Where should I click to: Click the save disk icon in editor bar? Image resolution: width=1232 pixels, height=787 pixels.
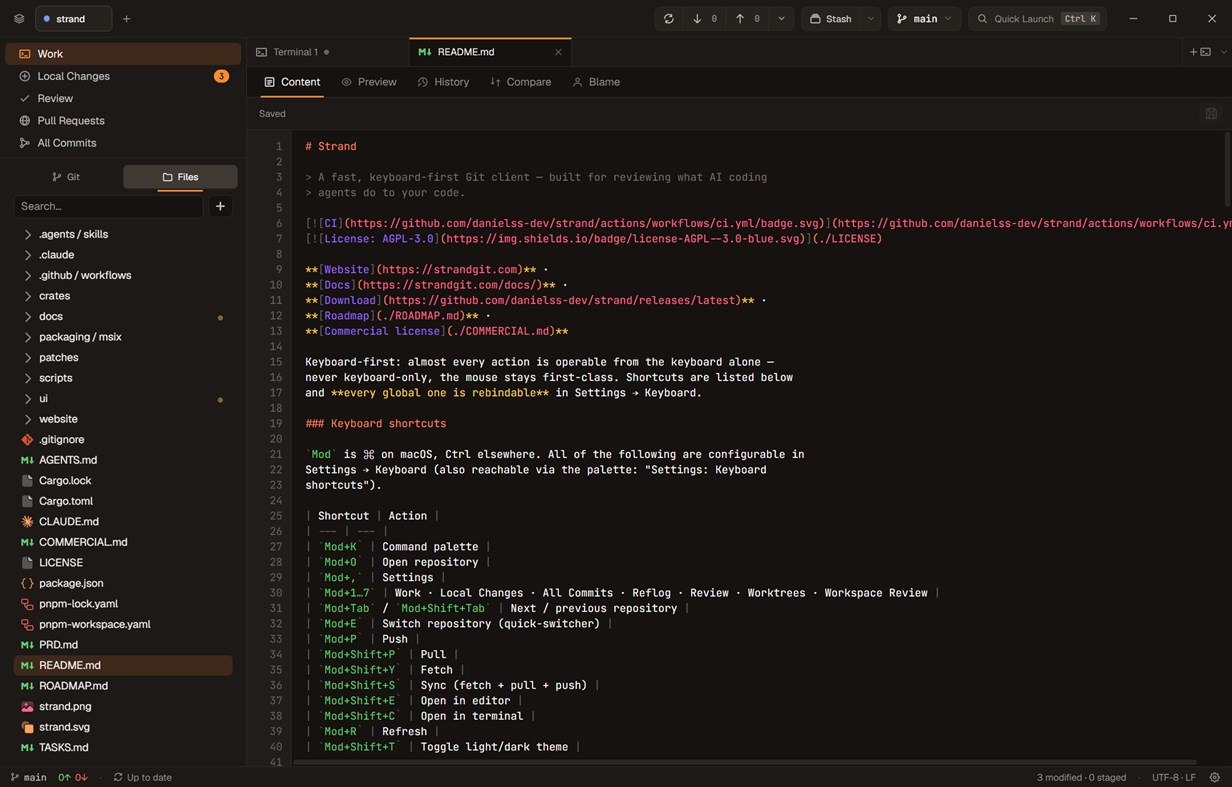(1211, 114)
